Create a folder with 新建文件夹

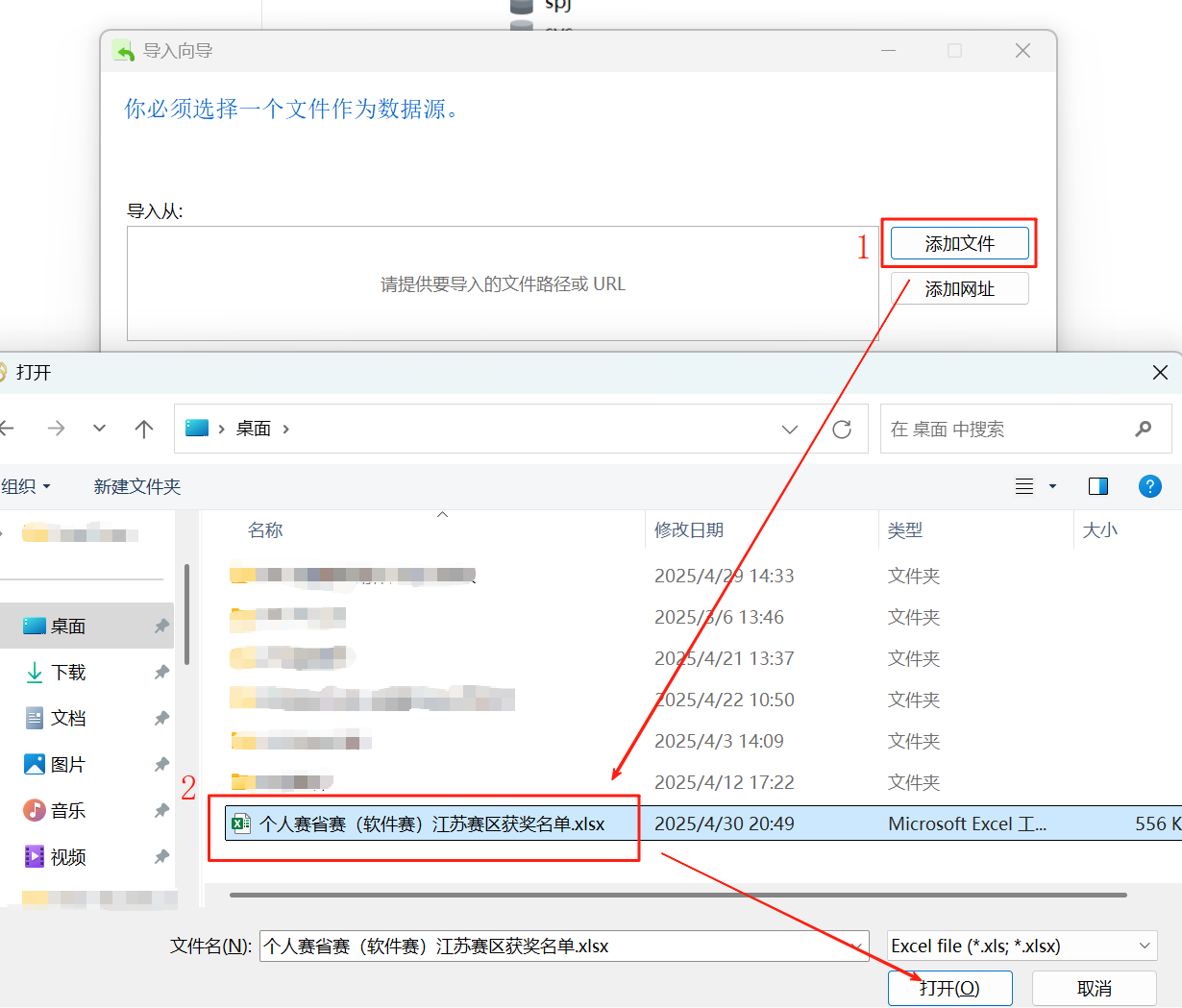pyautogui.click(x=137, y=486)
